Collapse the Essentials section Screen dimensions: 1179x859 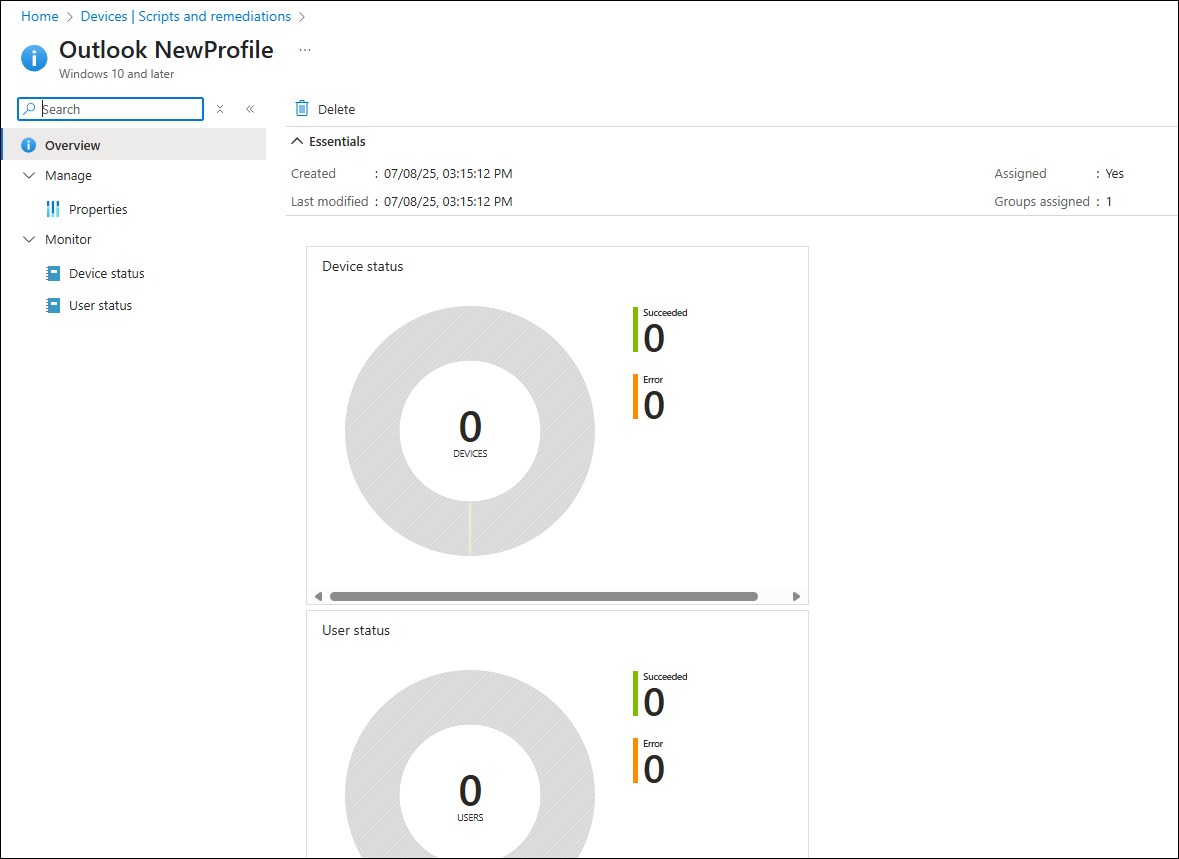point(297,142)
